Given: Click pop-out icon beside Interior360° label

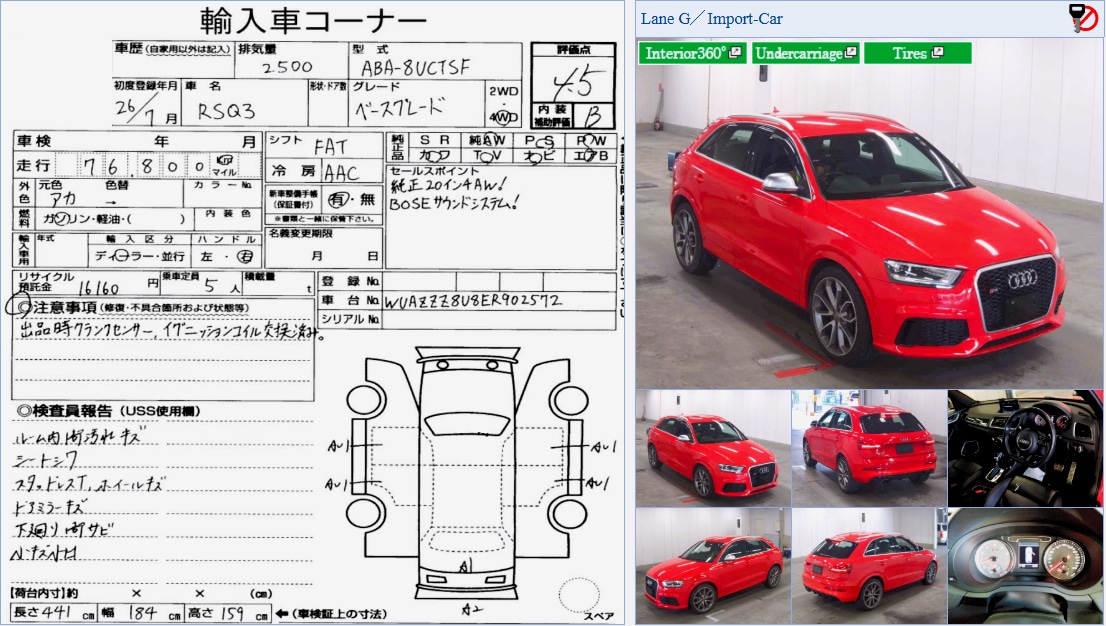Looking at the screenshot, I should click(736, 53).
